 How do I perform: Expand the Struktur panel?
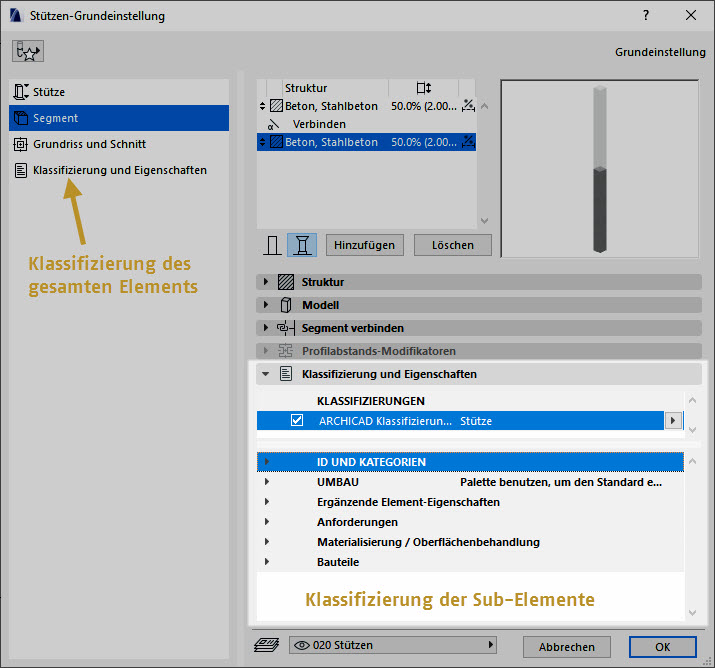click(x=266, y=282)
